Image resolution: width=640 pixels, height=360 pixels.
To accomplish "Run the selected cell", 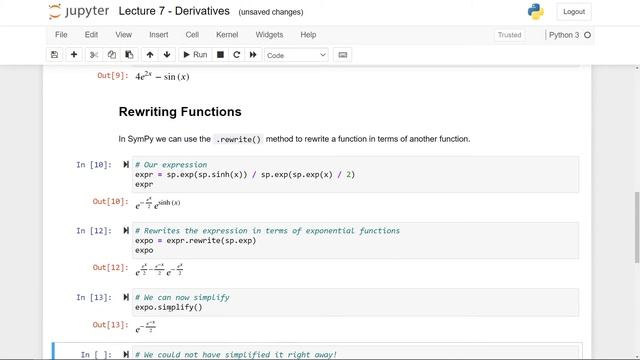I will click(195, 55).
